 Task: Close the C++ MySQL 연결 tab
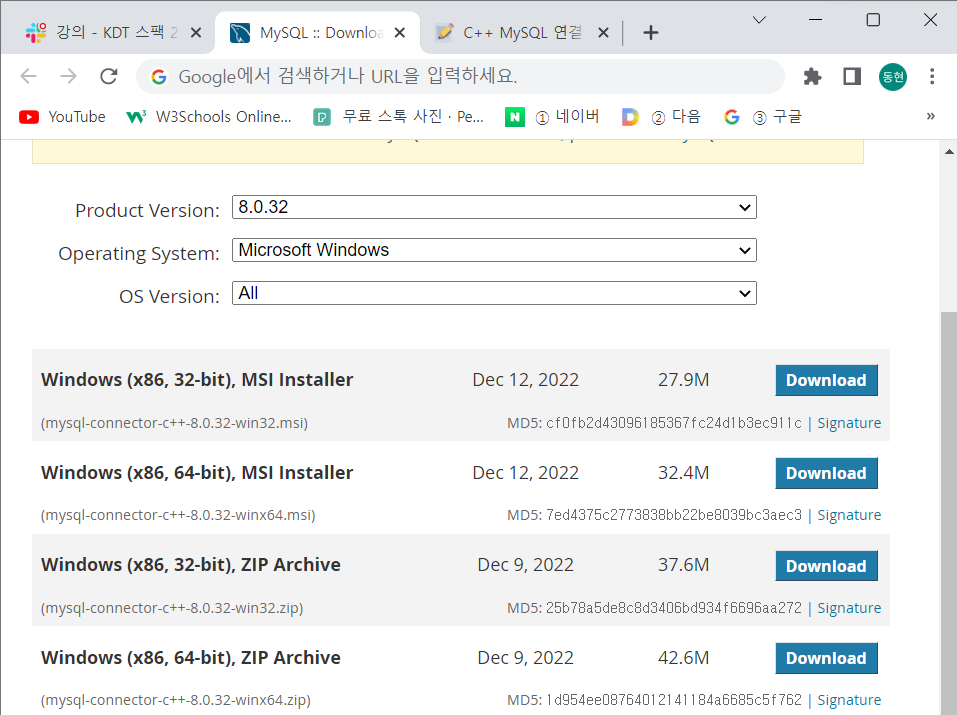point(603,32)
